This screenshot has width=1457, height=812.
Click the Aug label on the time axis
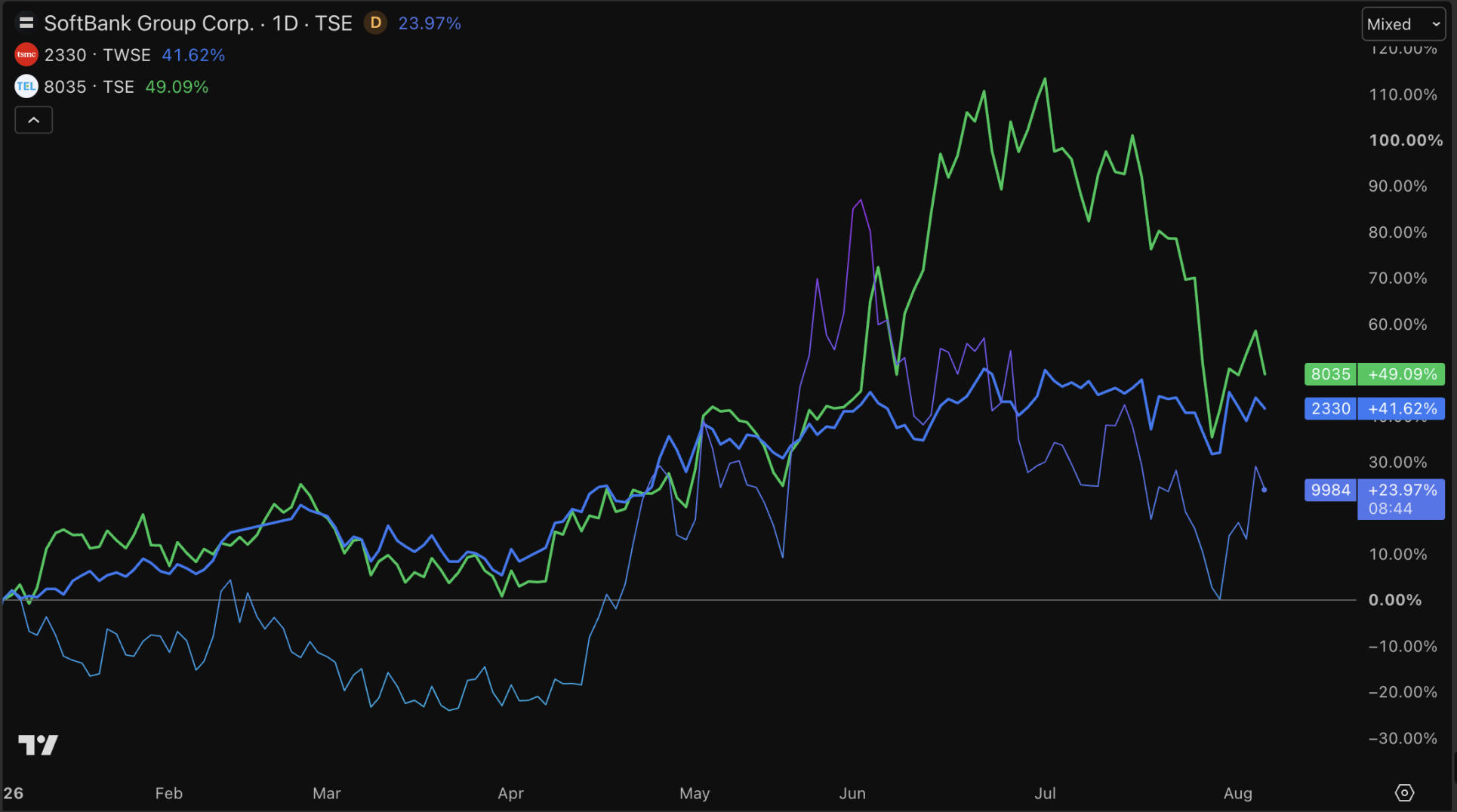(1238, 794)
